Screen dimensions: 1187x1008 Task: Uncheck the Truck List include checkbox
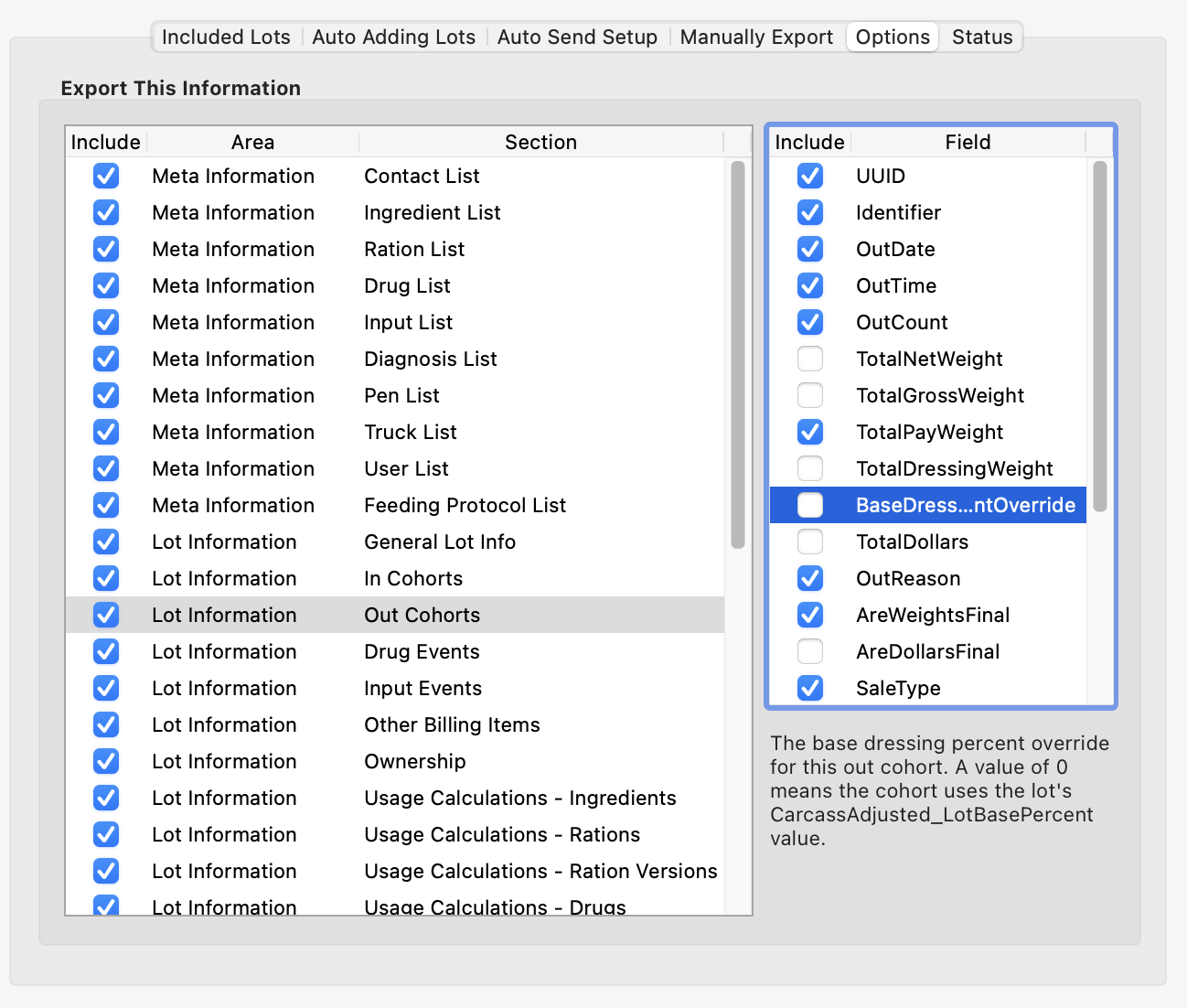tap(106, 432)
